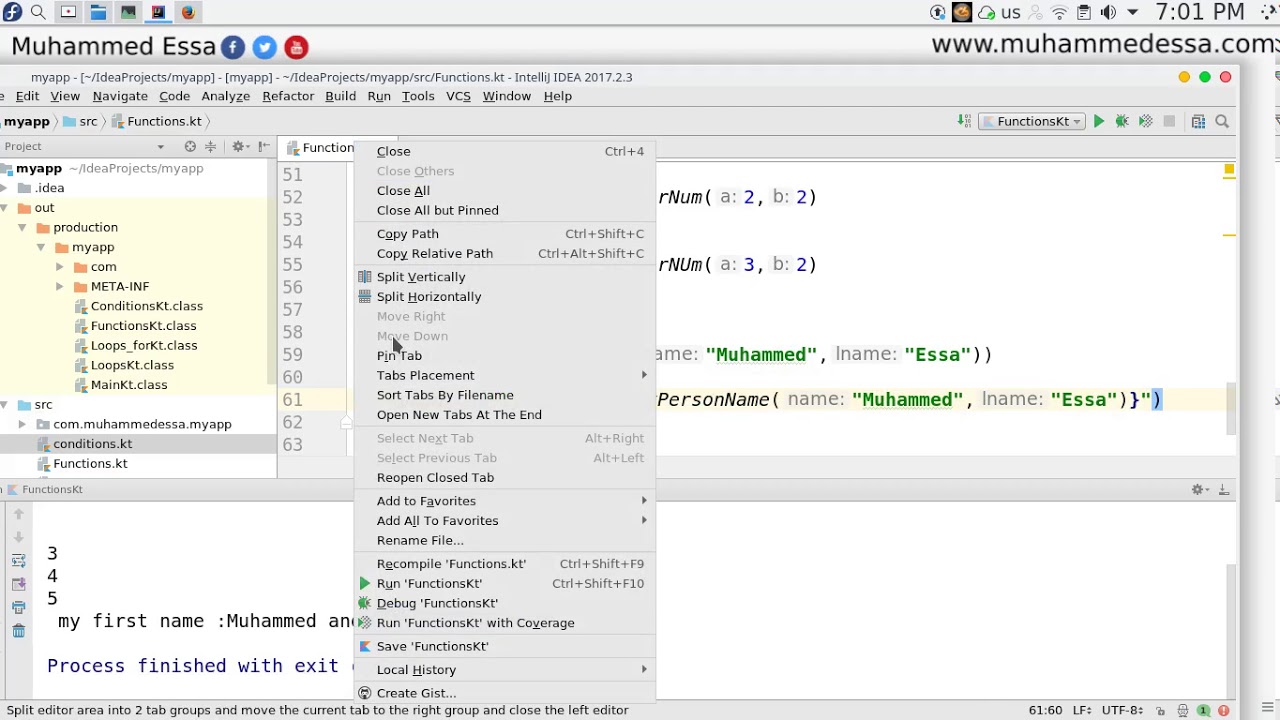Choose Close All in context menu

(x=505, y=190)
